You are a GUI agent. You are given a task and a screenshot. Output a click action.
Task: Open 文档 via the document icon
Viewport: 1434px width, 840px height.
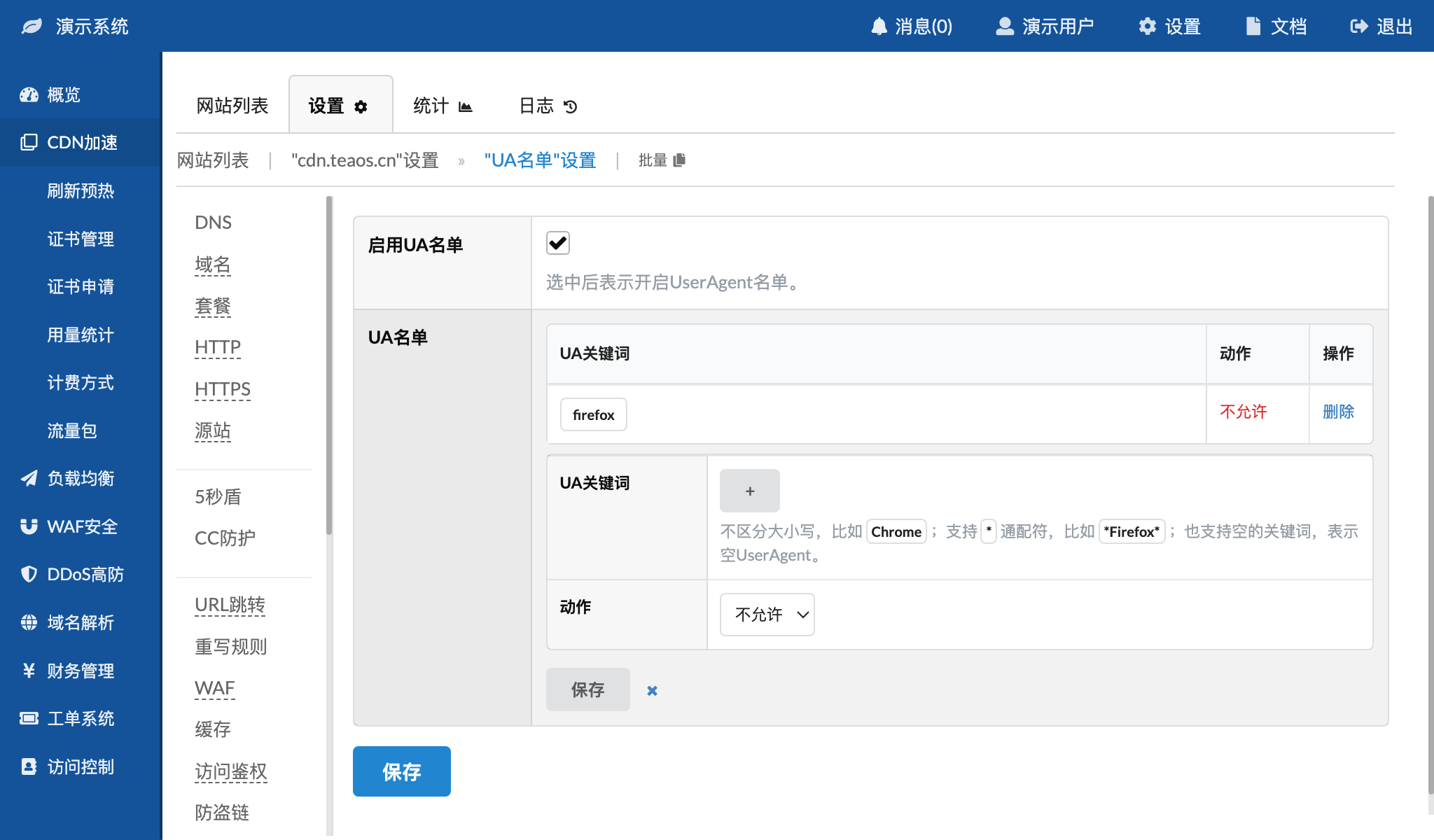(1253, 27)
